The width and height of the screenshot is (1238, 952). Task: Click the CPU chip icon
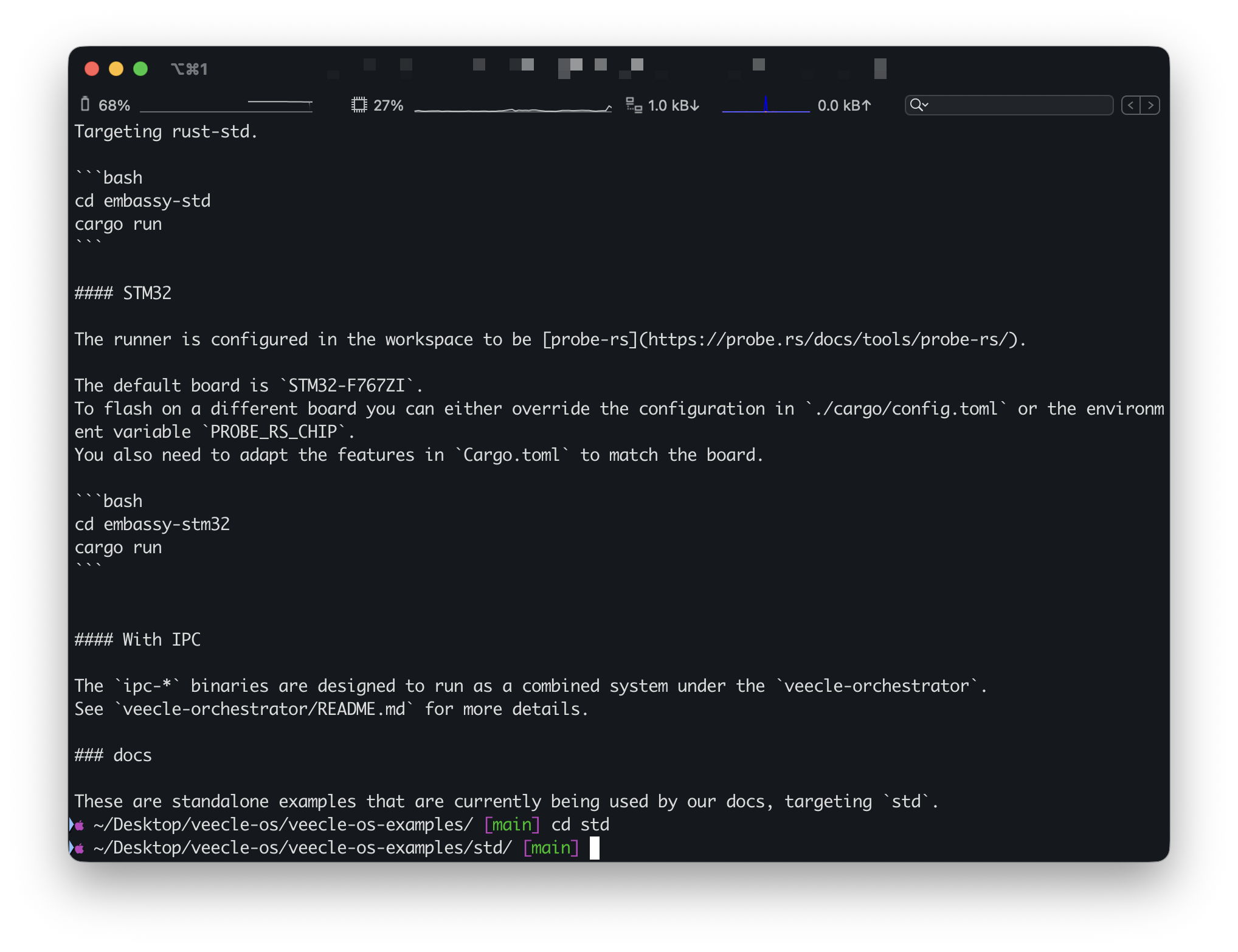tap(359, 105)
